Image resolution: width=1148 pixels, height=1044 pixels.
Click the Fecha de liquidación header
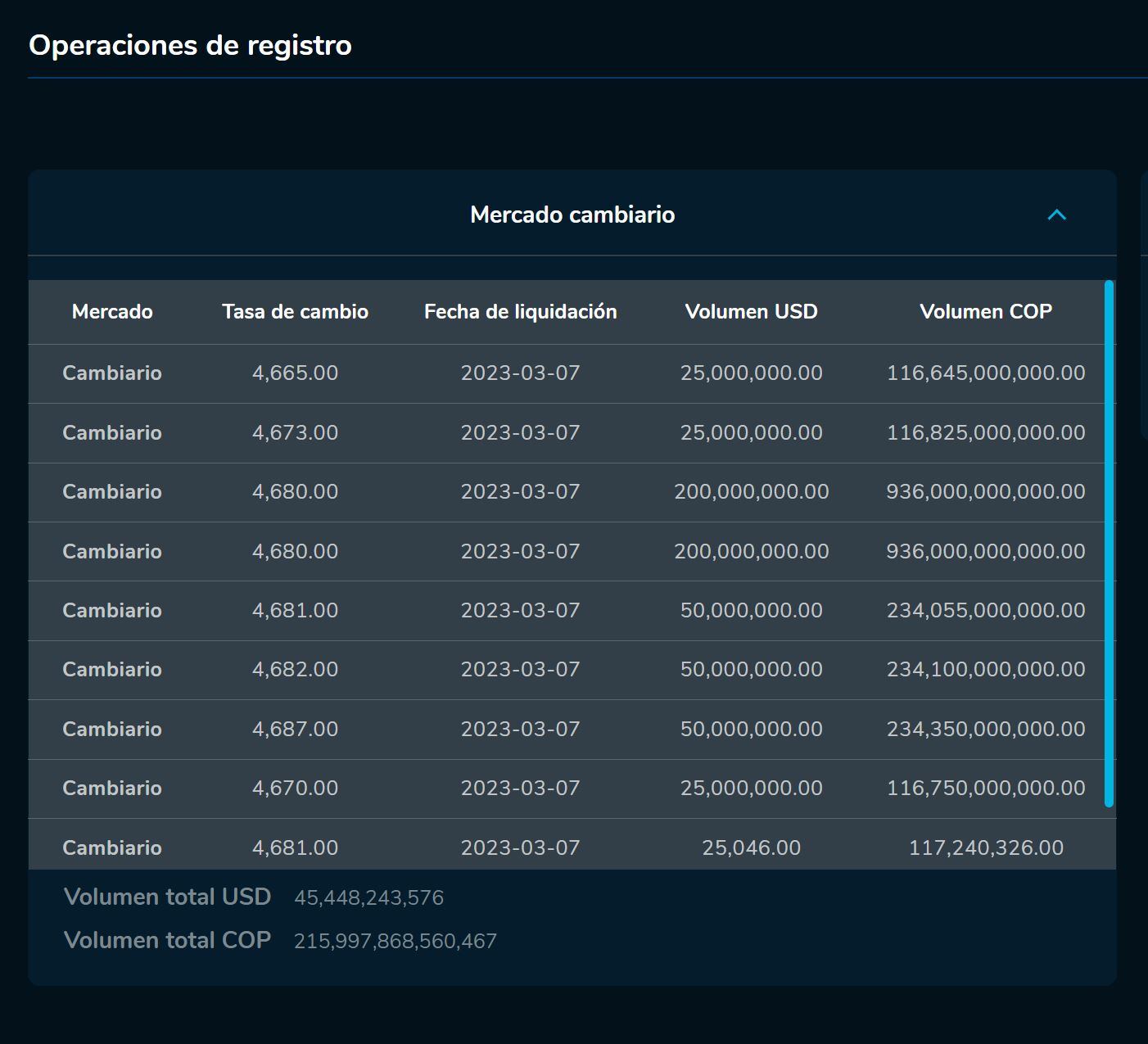tap(520, 312)
